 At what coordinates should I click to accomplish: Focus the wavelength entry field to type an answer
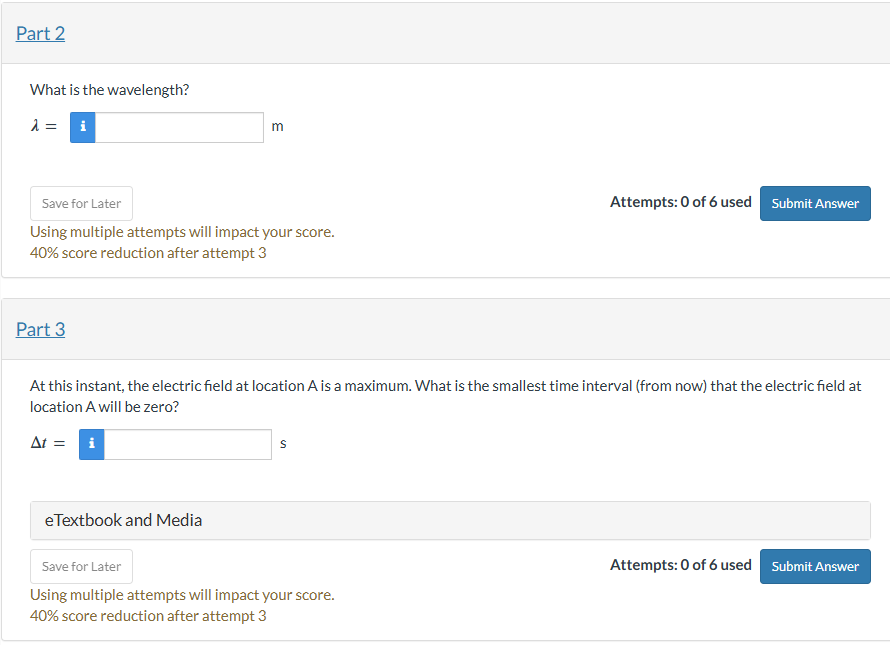pos(180,127)
